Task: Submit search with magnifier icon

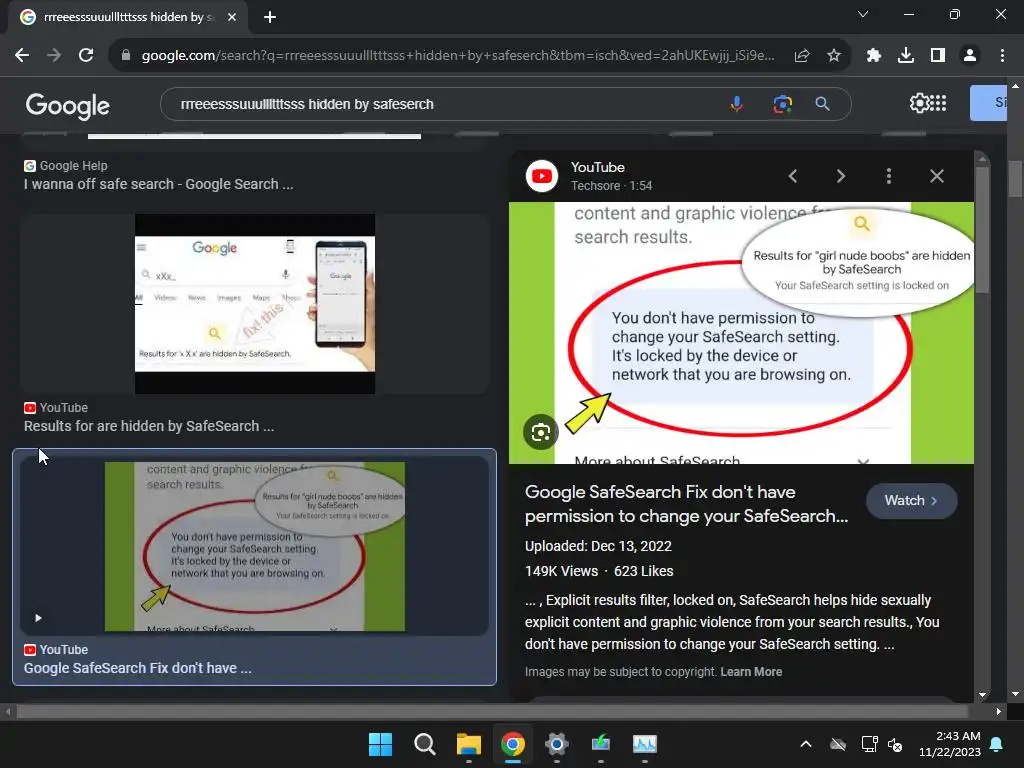Action: (x=823, y=104)
